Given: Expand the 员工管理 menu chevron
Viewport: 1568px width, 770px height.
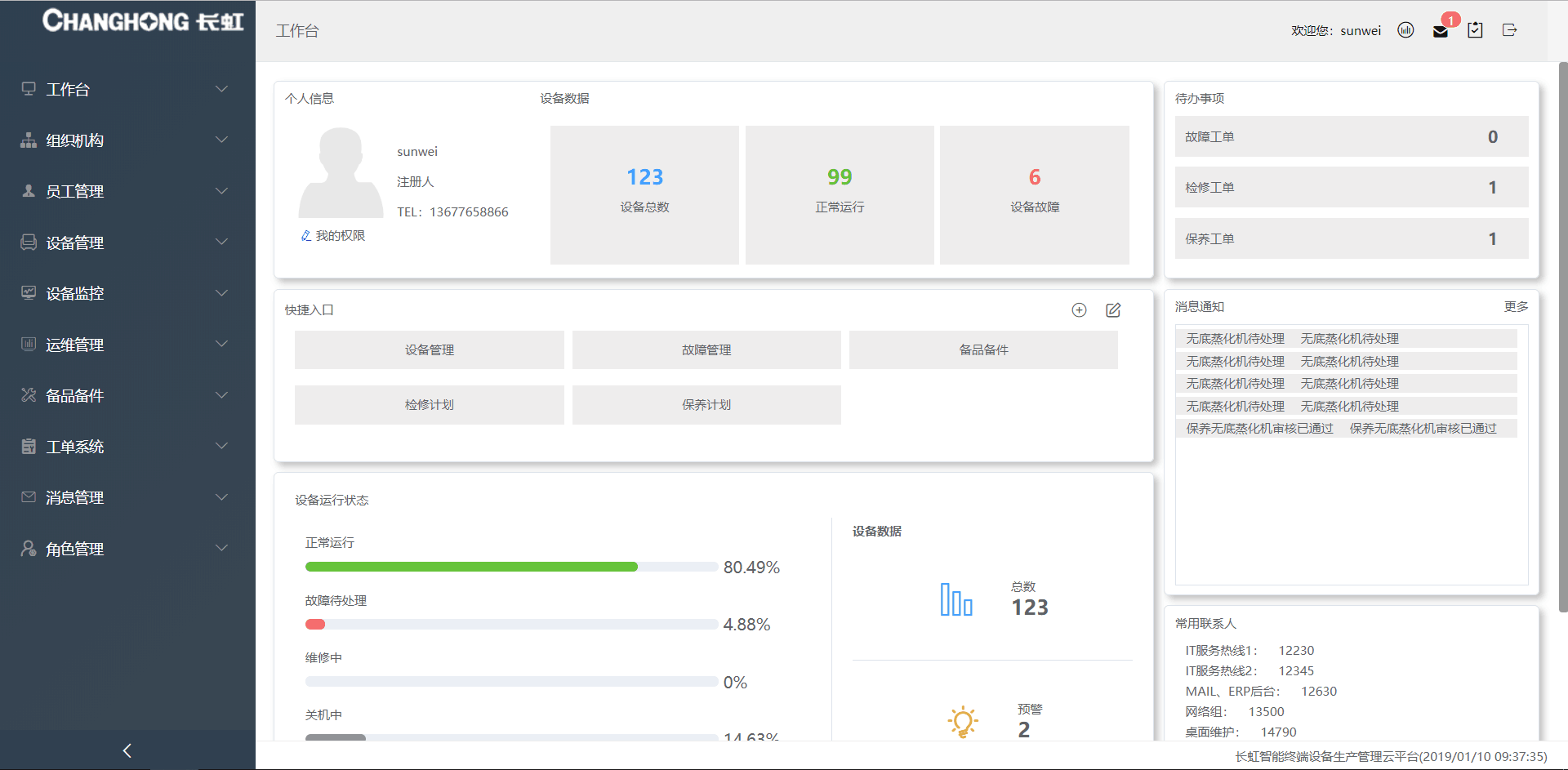Looking at the screenshot, I should [221, 191].
